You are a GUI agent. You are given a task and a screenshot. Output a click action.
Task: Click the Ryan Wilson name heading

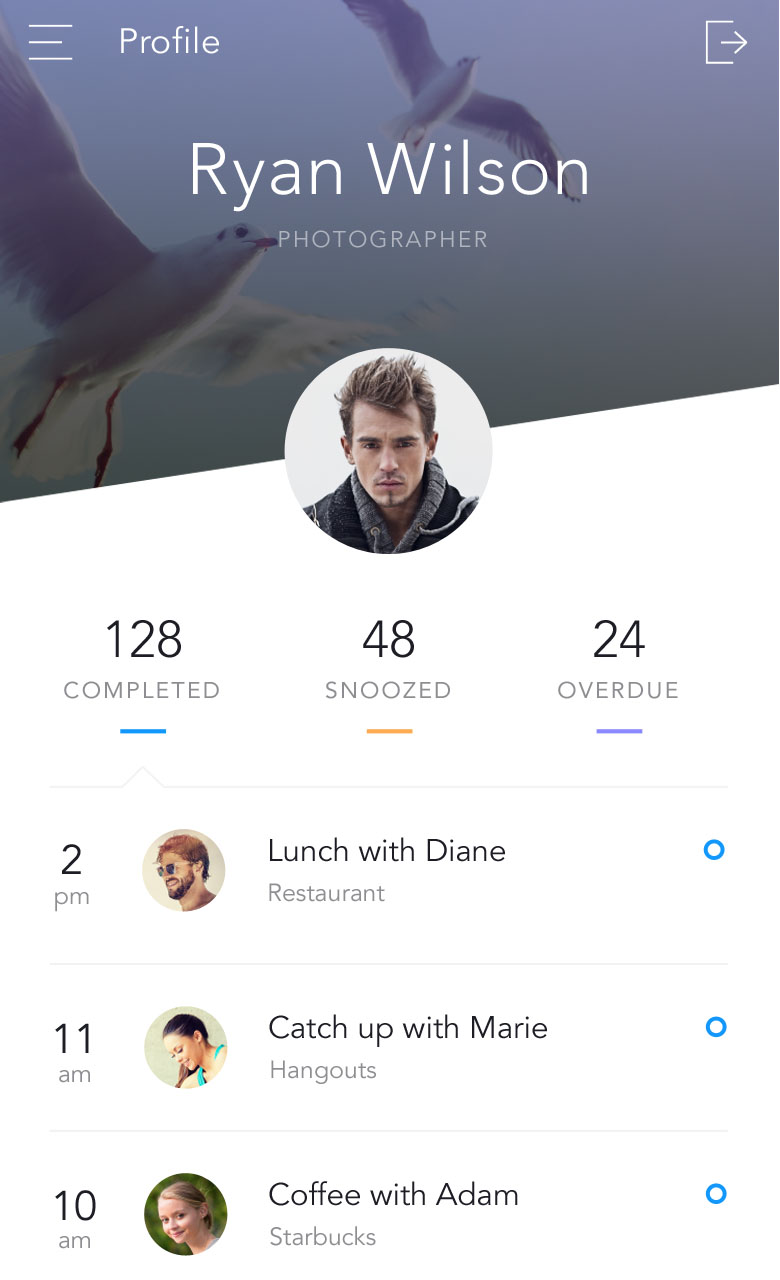pos(389,171)
